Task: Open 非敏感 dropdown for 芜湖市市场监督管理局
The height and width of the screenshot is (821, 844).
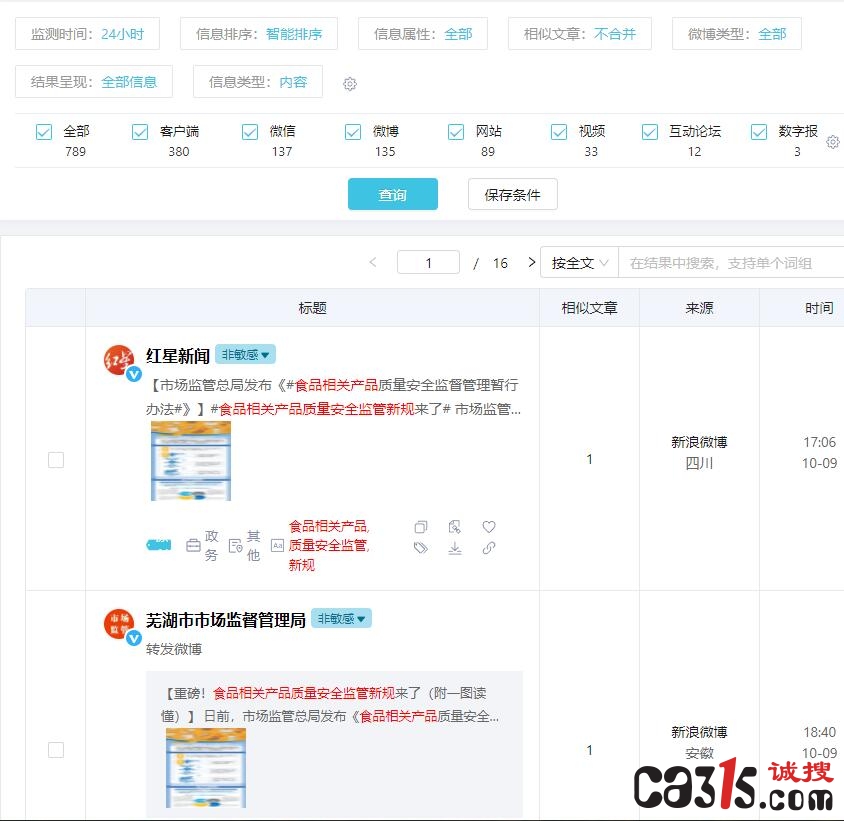Action: (341, 619)
